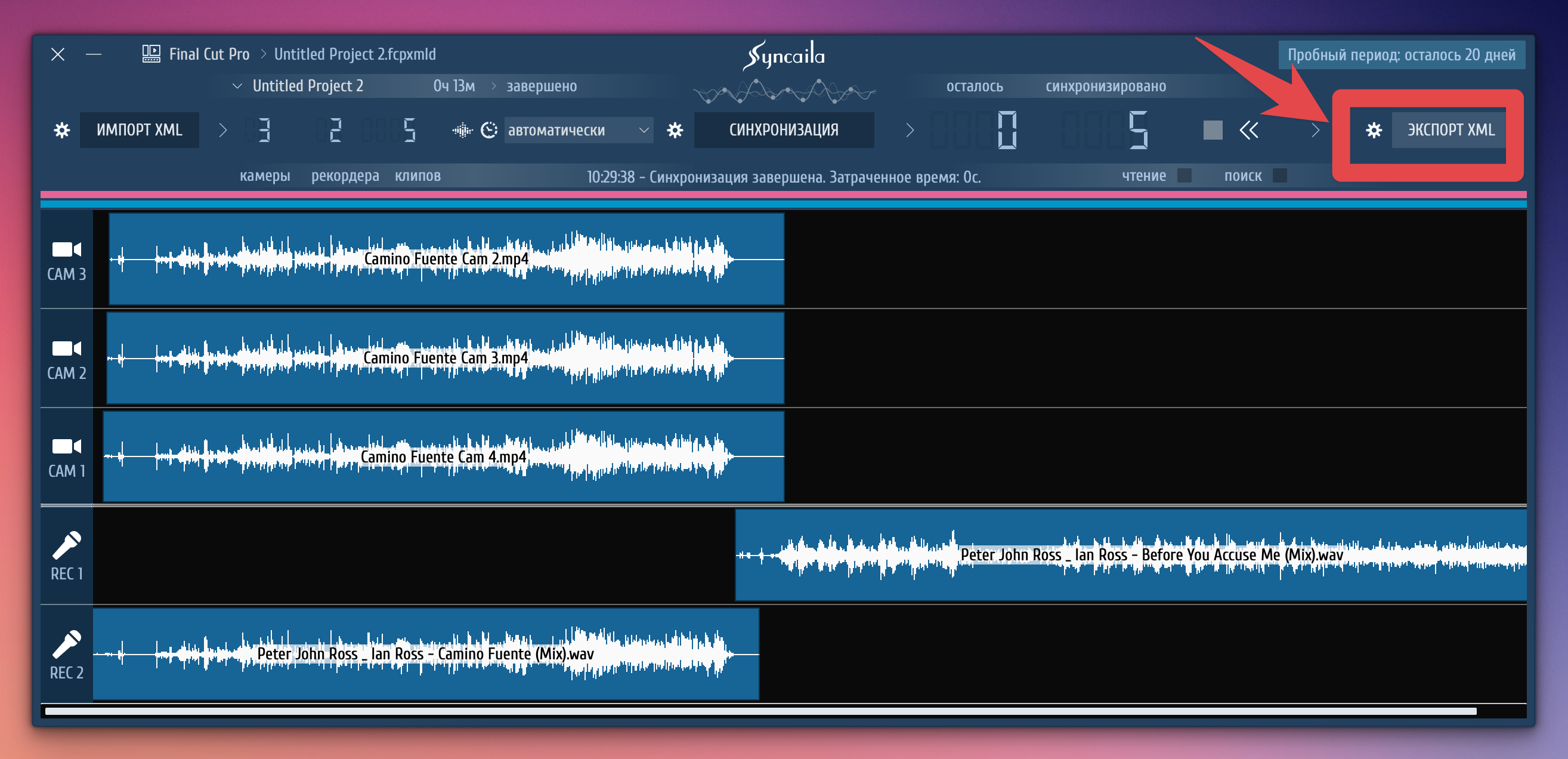This screenshot has width=1568, height=759.
Task: Click the timecode clock sync icon
Action: point(489,129)
